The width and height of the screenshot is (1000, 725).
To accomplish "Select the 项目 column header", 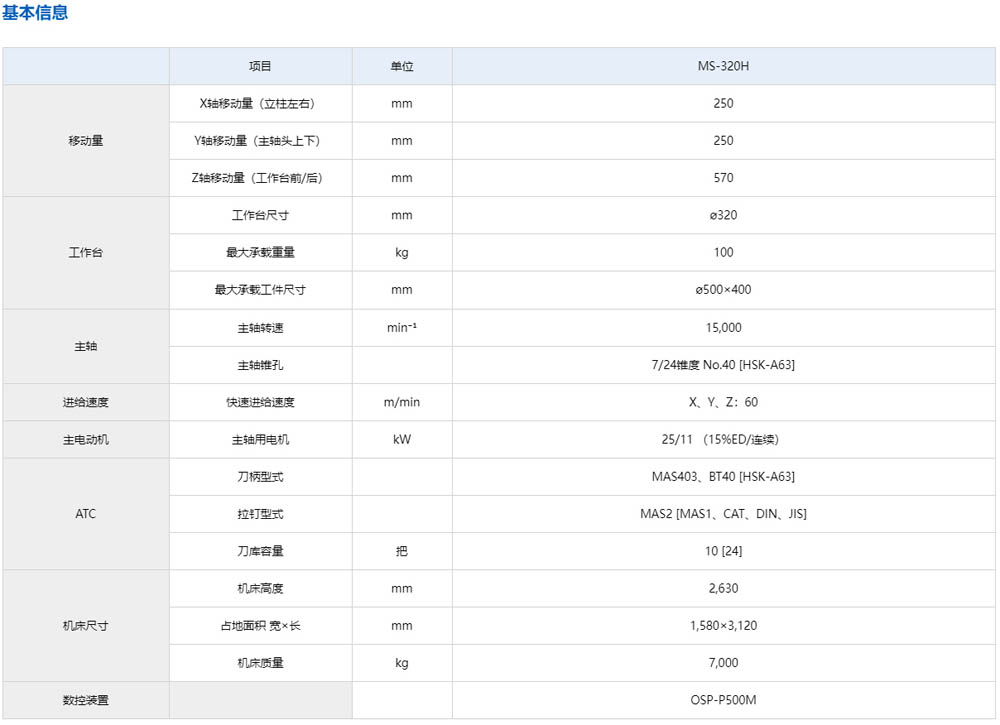I will coord(261,65).
